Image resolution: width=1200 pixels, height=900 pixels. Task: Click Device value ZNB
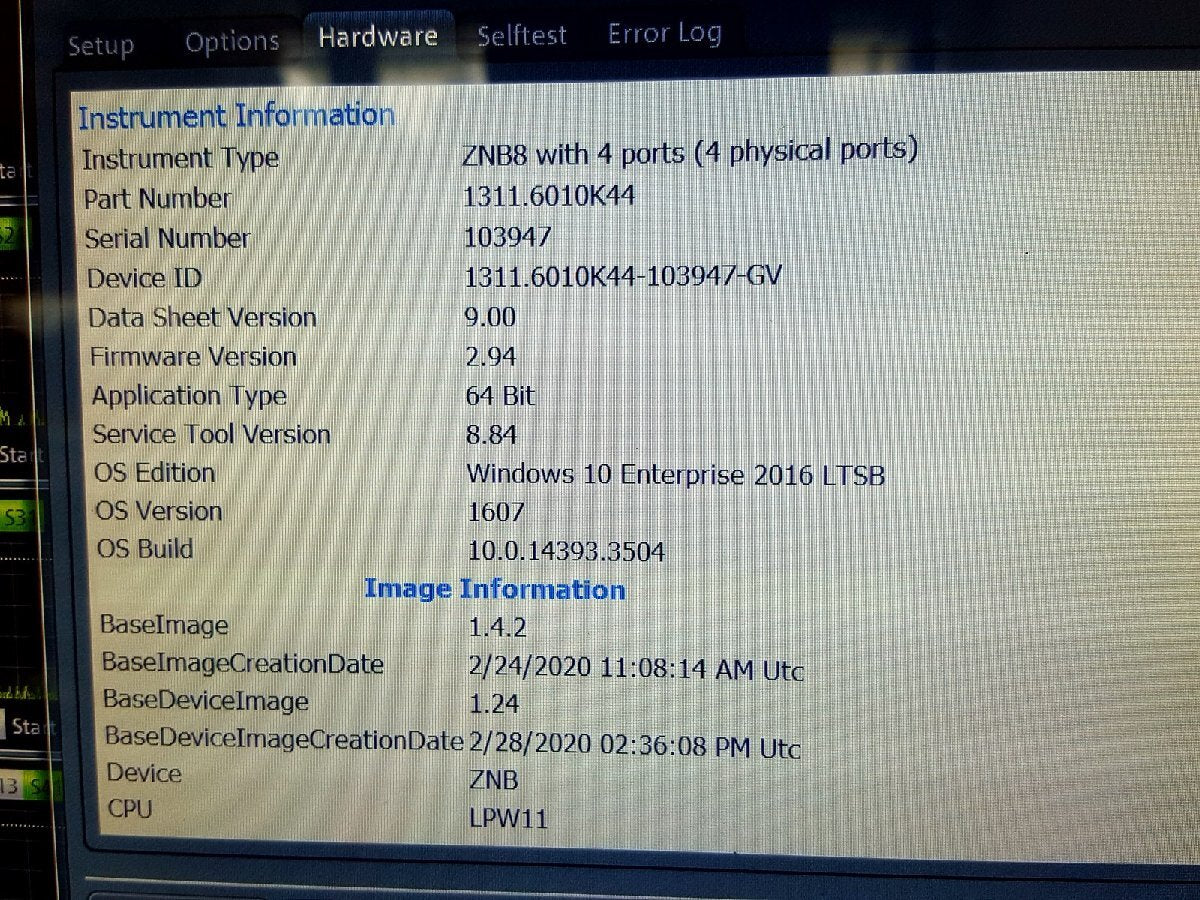coord(494,780)
